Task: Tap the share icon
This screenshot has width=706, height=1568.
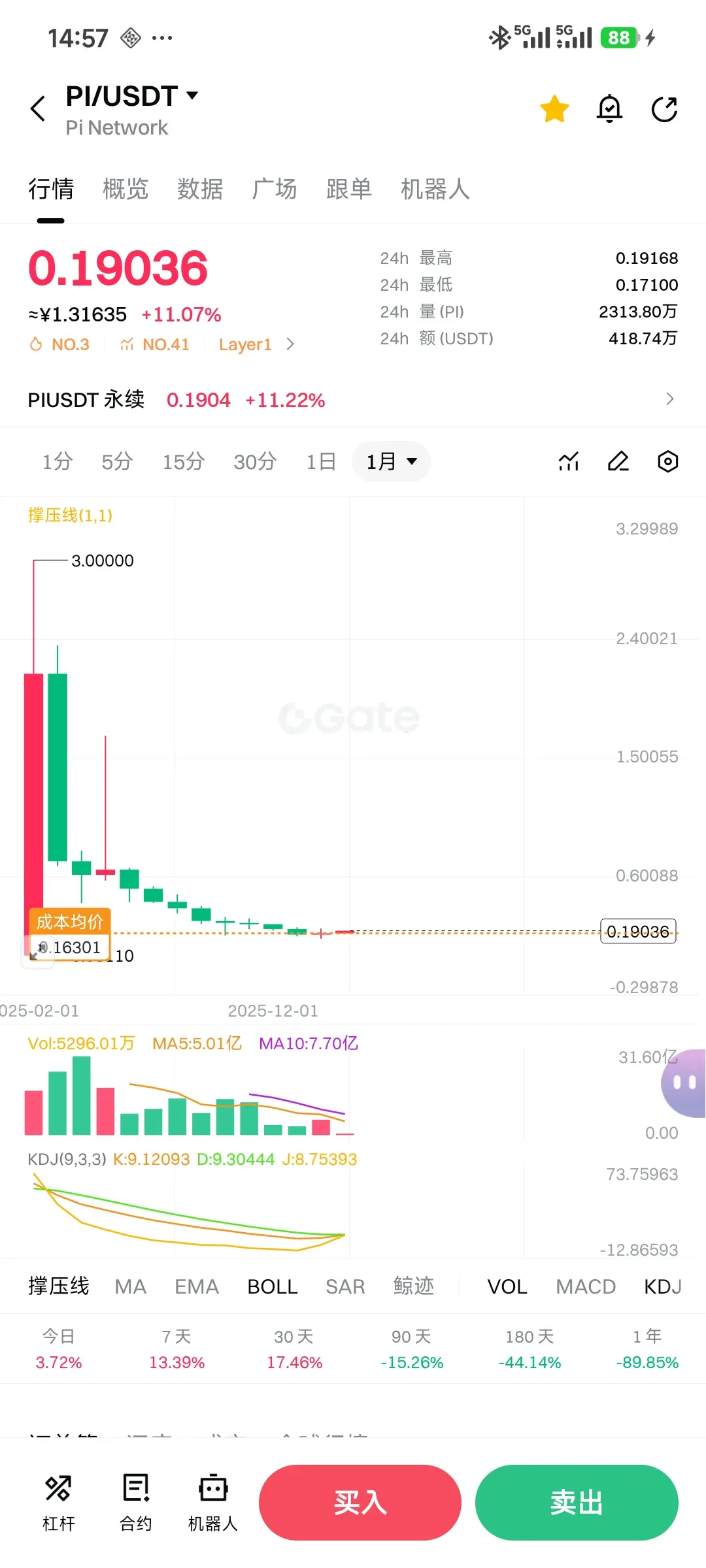Action: (664, 108)
